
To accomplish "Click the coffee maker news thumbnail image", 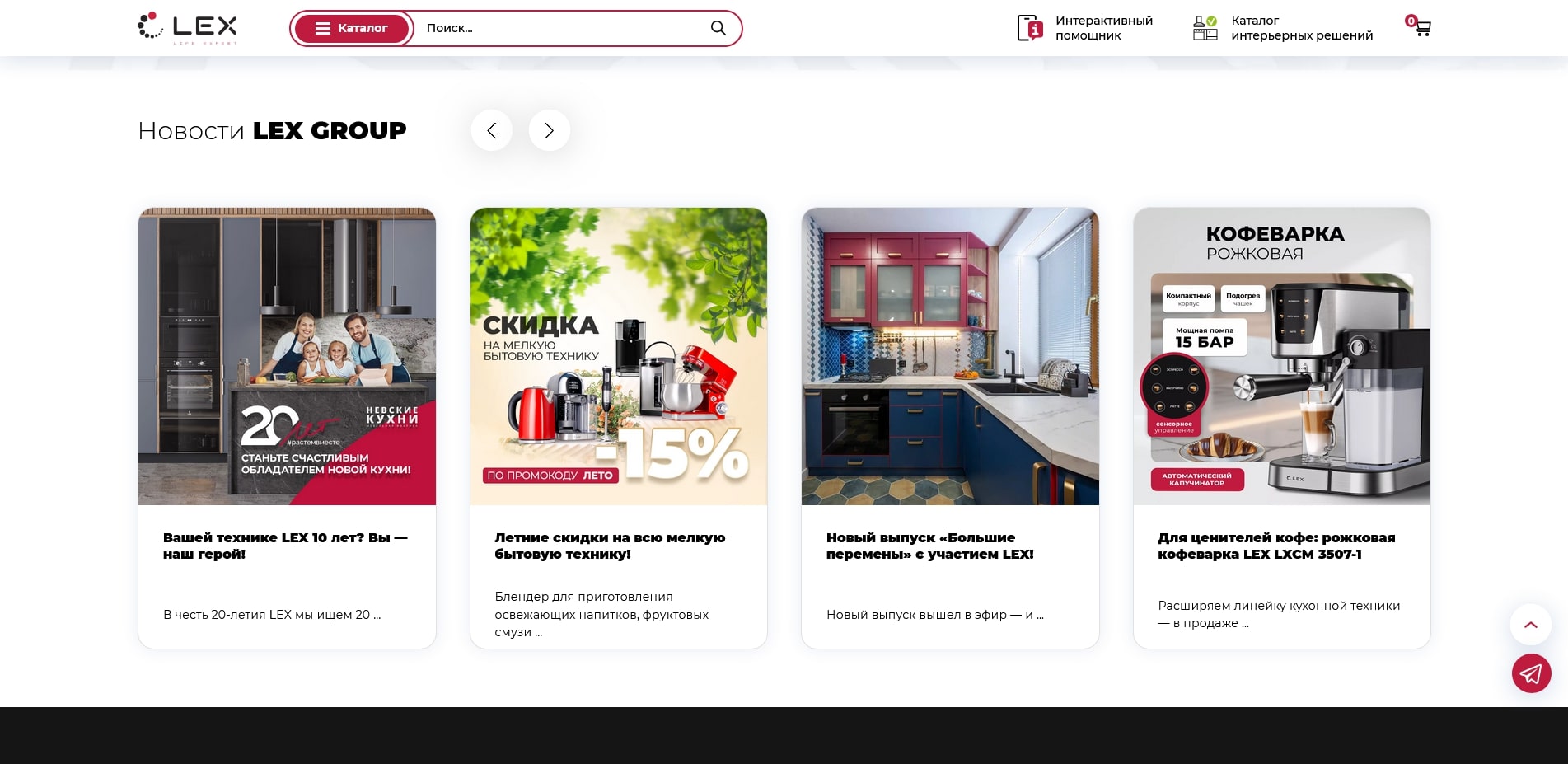I will pos(1281,355).
